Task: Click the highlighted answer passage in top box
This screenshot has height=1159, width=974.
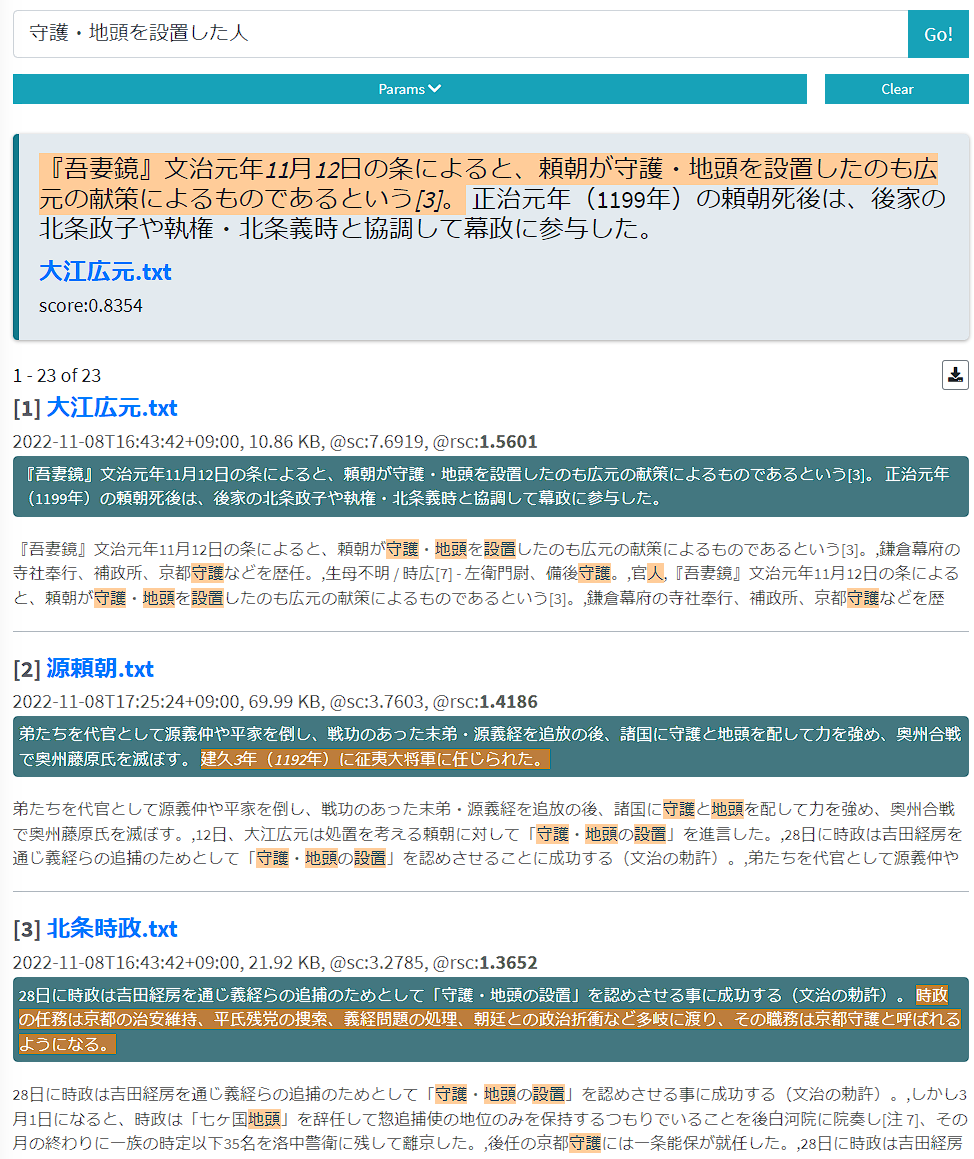Action: (488, 183)
